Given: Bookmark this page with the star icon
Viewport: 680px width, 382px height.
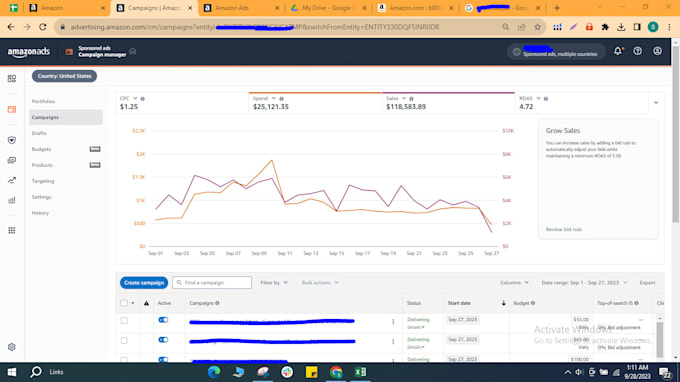Looking at the screenshot, I should click(538, 27).
